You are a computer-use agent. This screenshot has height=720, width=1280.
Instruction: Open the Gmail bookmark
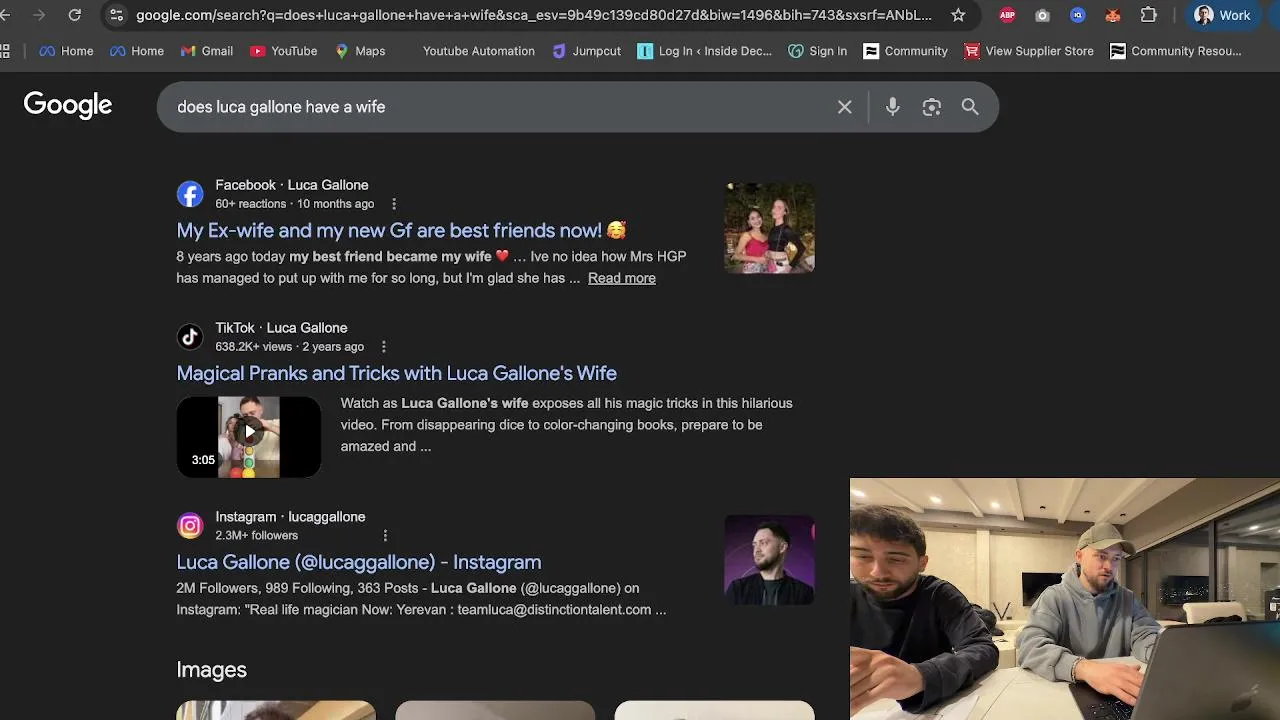coord(206,51)
